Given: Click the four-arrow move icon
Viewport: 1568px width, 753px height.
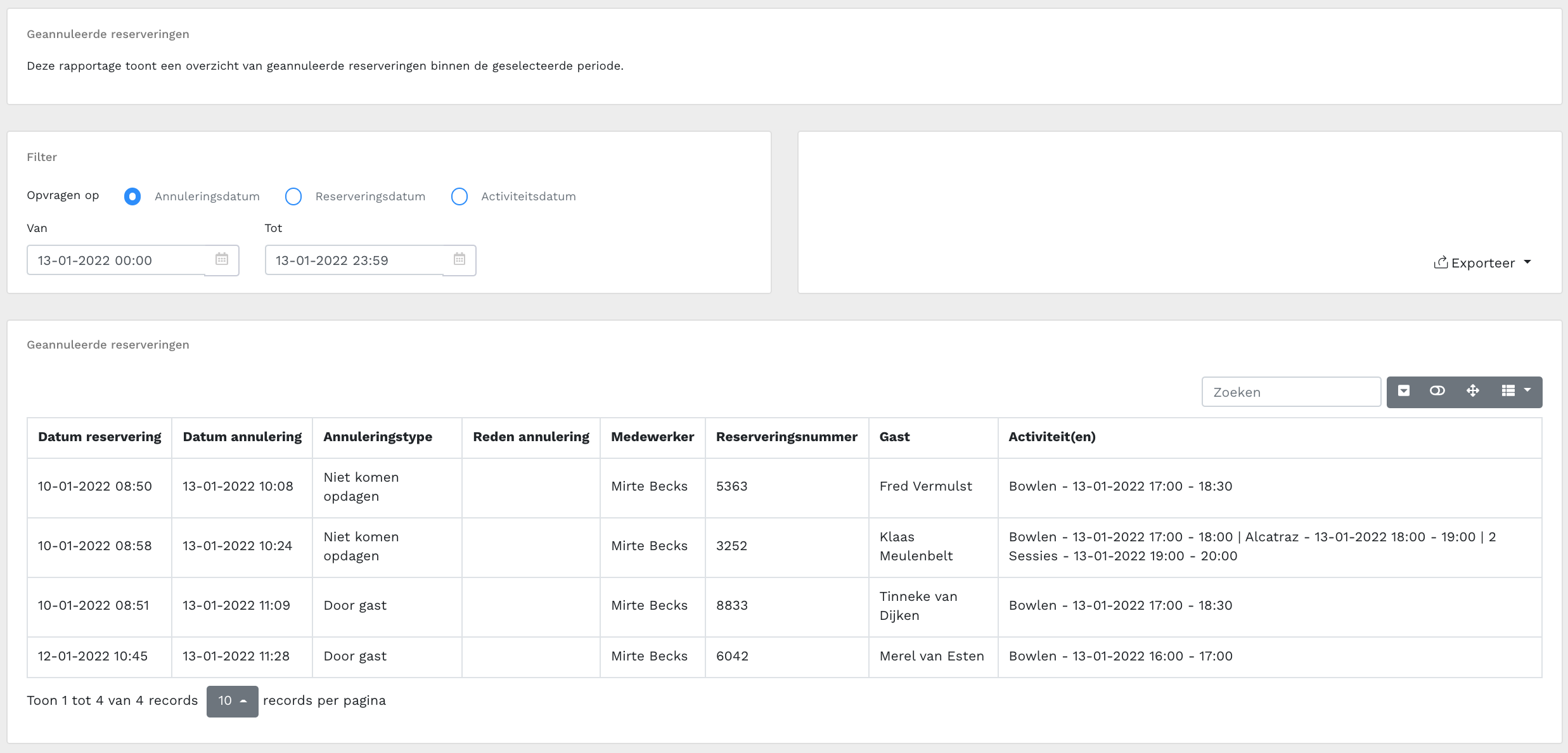Looking at the screenshot, I should tap(1473, 391).
